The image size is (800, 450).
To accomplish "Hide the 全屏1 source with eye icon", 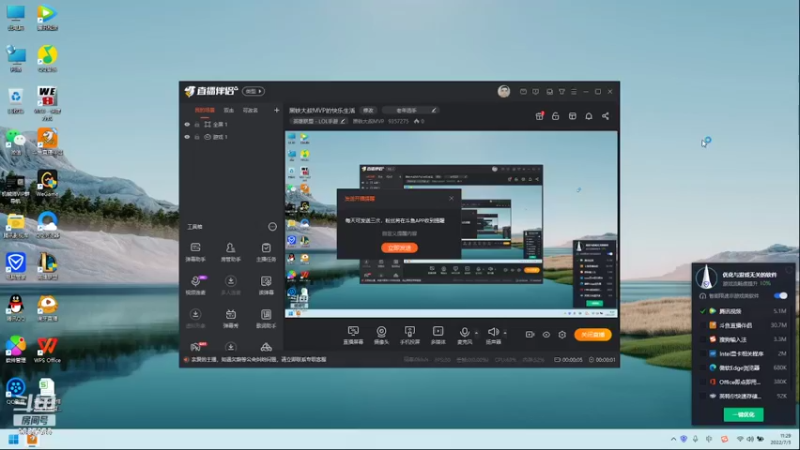I will coord(187,124).
